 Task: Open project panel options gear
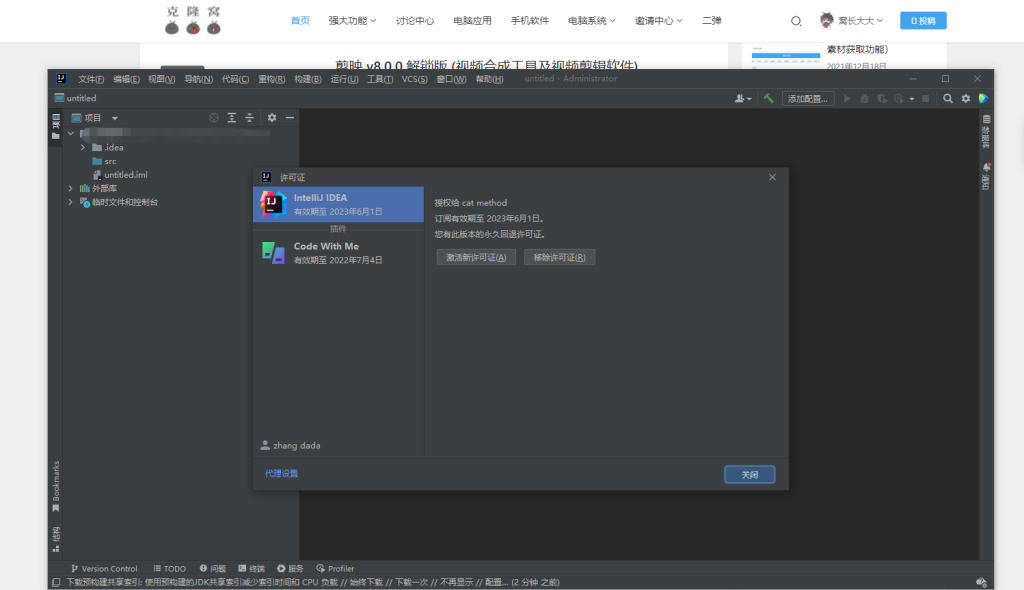coord(272,118)
